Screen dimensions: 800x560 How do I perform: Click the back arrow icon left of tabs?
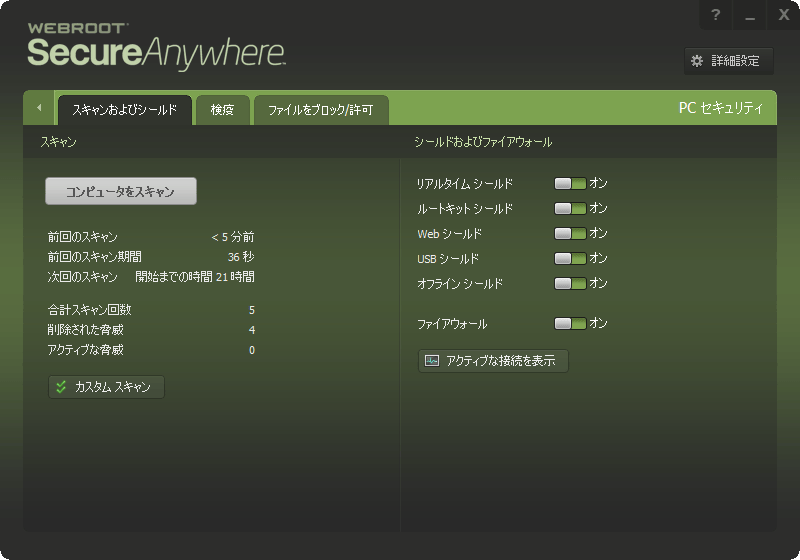tap(39, 108)
